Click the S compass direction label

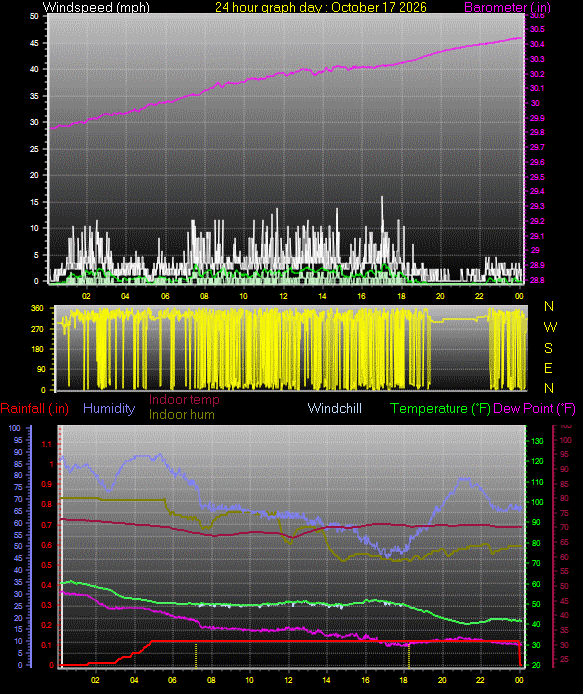click(x=548, y=348)
